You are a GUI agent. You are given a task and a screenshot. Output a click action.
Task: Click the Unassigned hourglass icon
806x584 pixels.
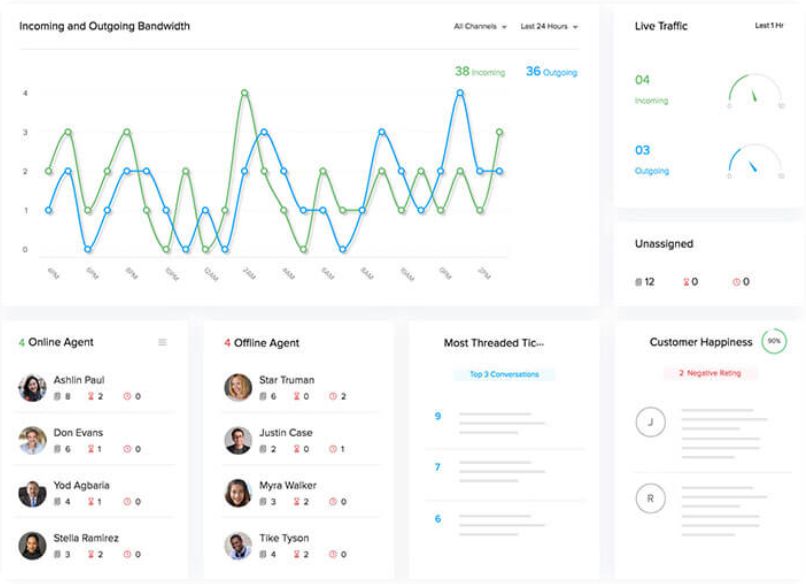686,282
